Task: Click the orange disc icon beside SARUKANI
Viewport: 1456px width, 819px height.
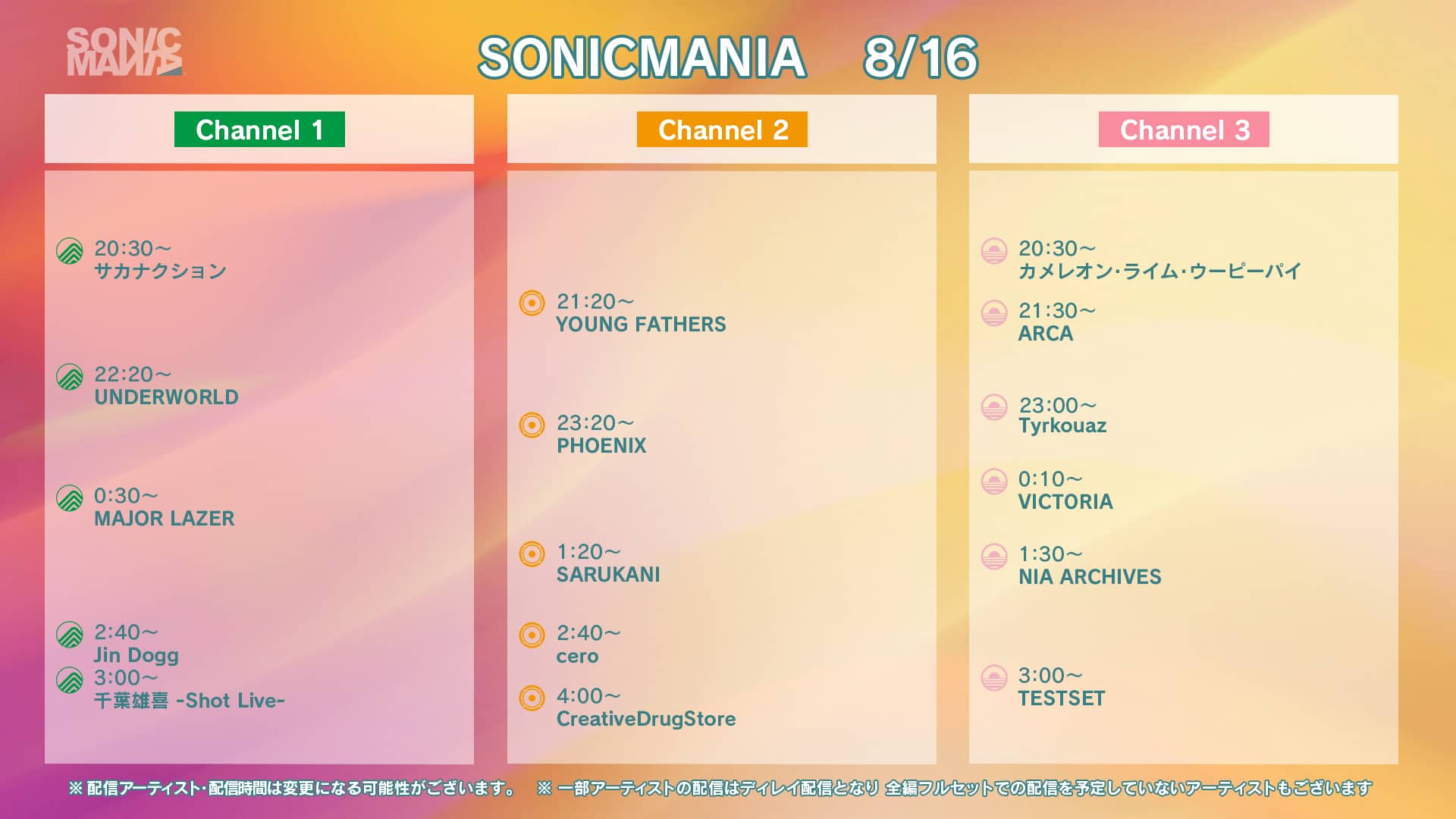Action: [x=532, y=554]
